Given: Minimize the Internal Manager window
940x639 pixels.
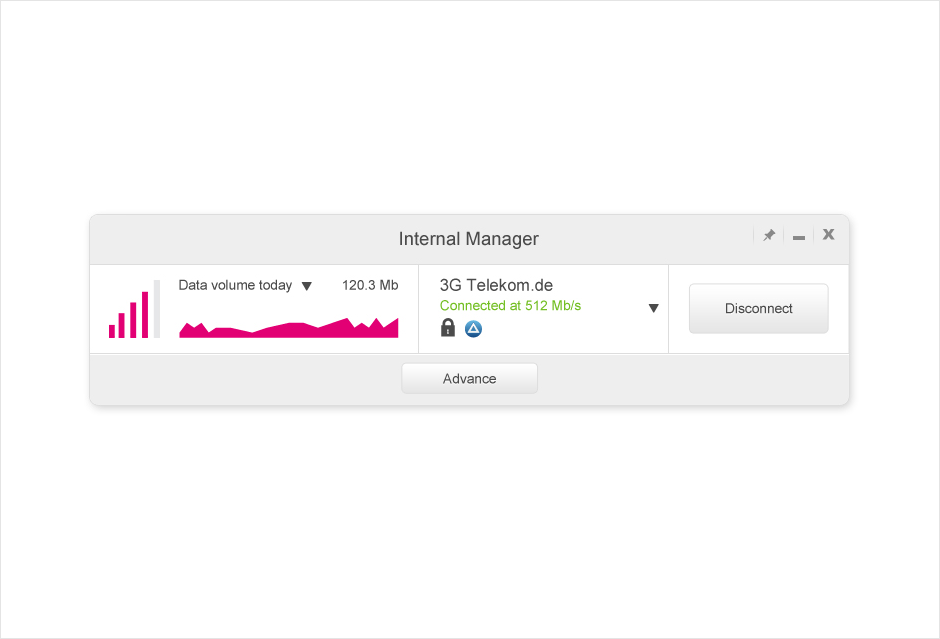Looking at the screenshot, I should coord(799,237).
